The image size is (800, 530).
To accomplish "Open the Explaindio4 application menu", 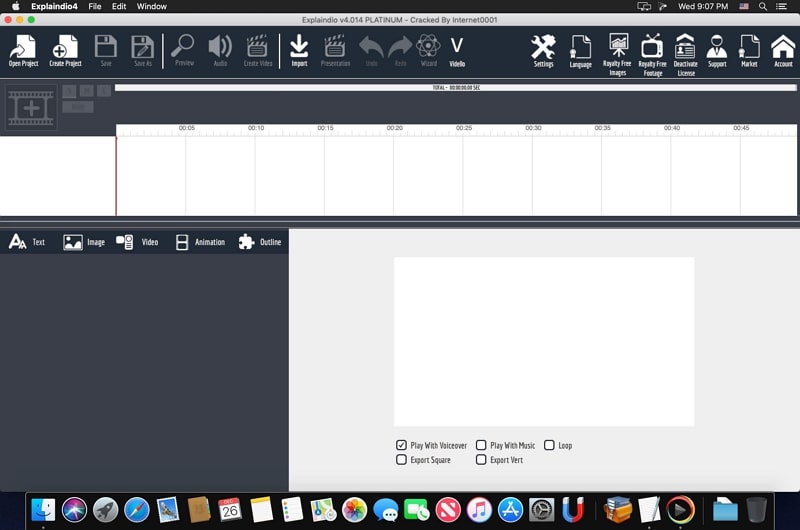I will (54, 6).
